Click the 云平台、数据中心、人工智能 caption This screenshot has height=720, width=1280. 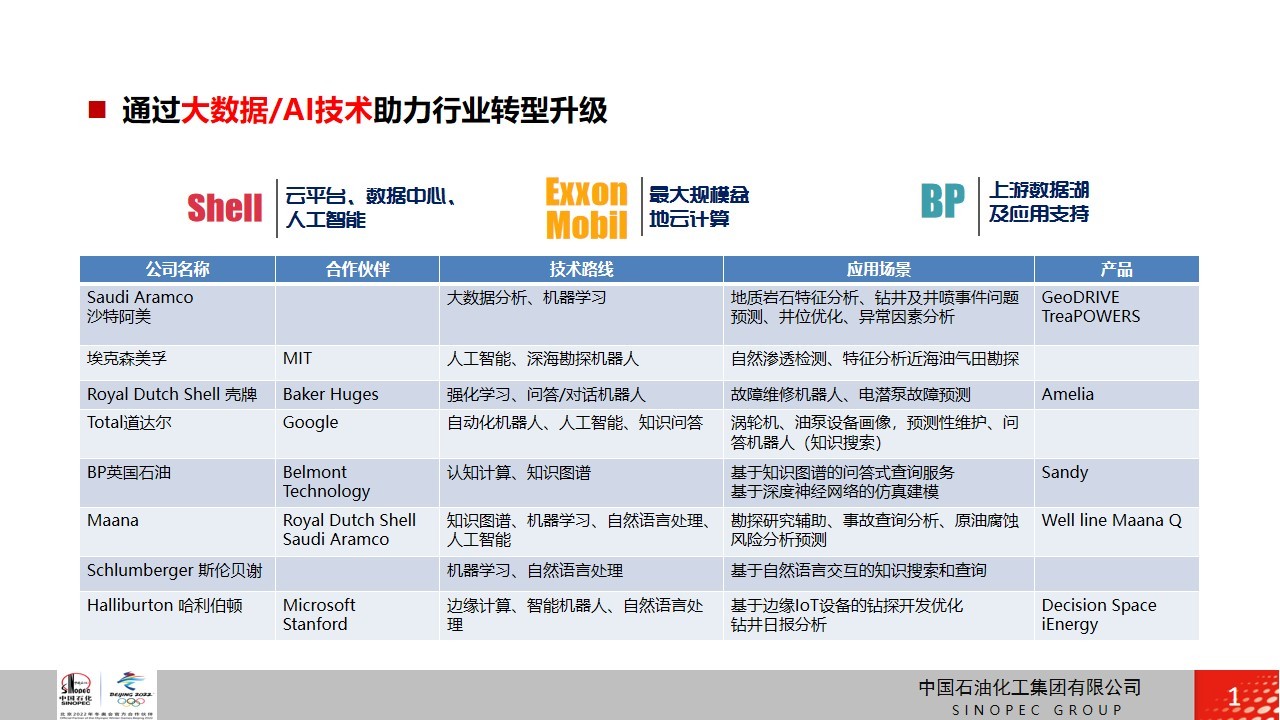coord(371,207)
